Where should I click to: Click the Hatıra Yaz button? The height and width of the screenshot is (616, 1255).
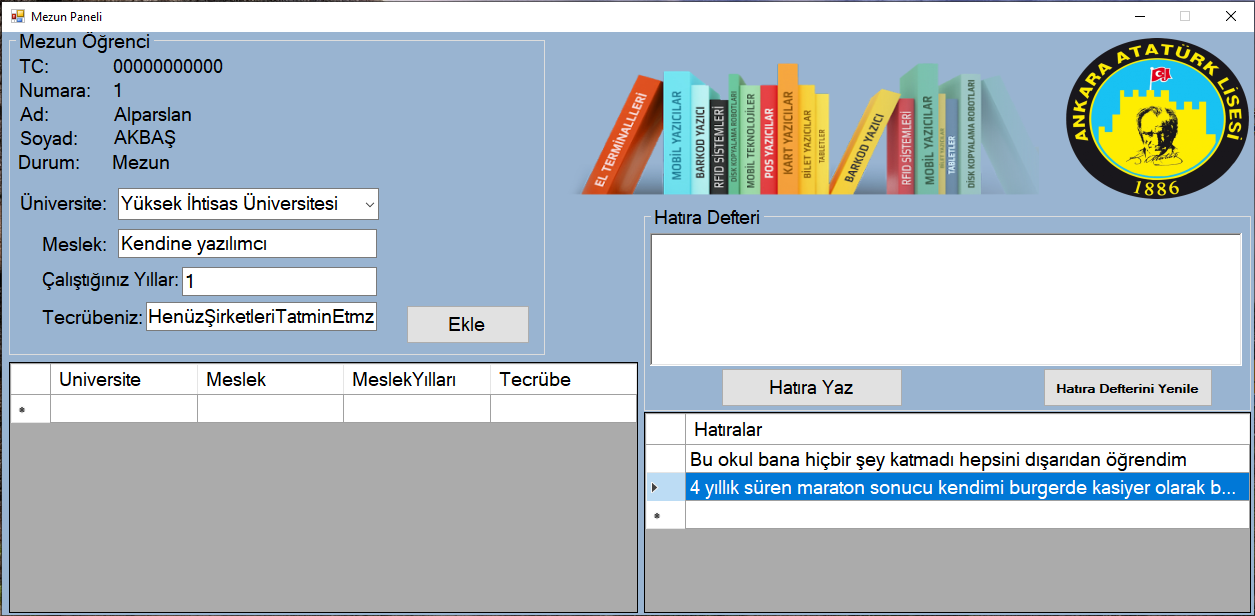[x=811, y=387]
